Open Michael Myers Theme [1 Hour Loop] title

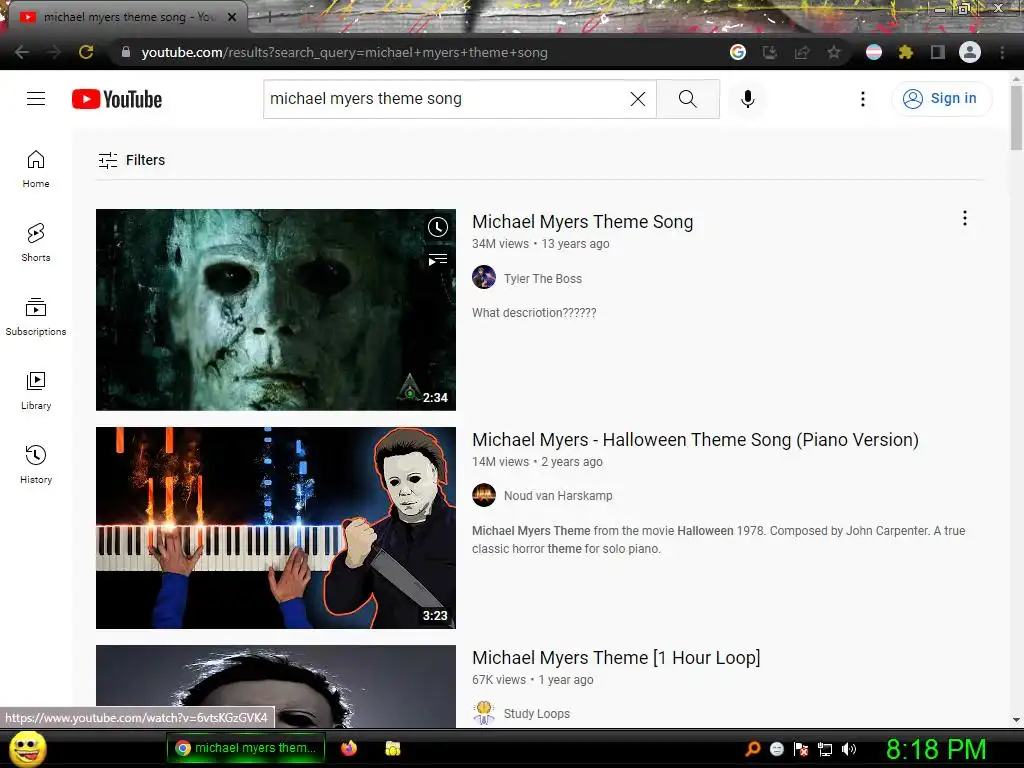[x=616, y=658]
